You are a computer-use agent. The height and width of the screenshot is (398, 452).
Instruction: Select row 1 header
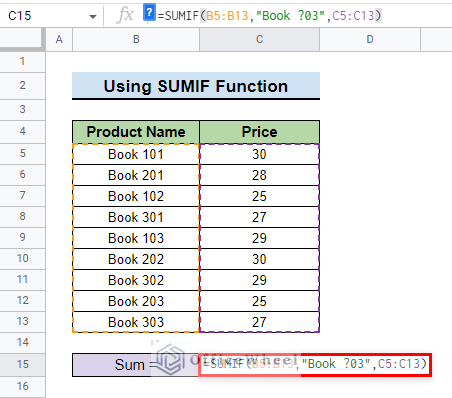click(22, 62)
